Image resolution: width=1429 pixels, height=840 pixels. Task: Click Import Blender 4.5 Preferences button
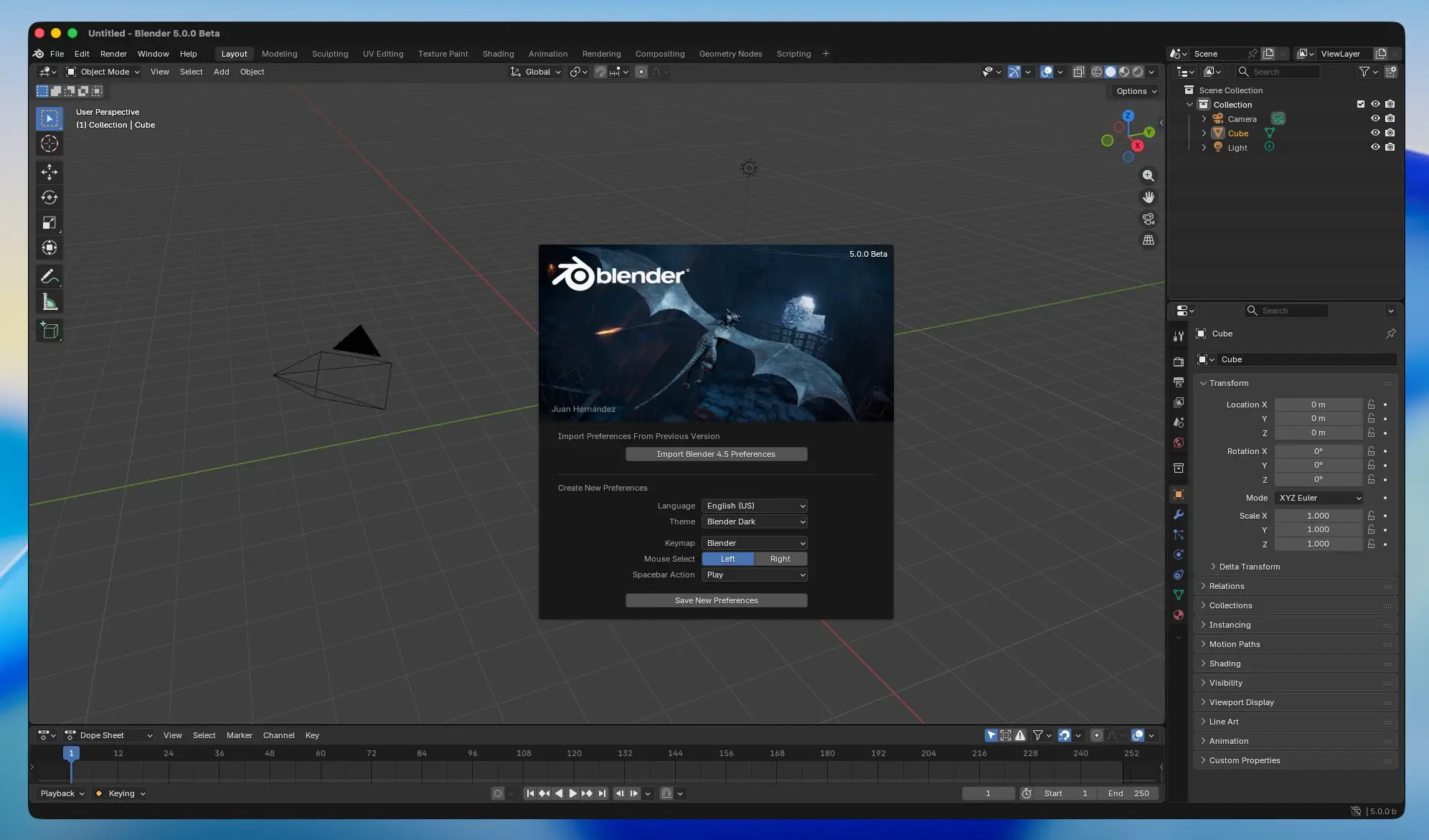[x=715, y=454]
